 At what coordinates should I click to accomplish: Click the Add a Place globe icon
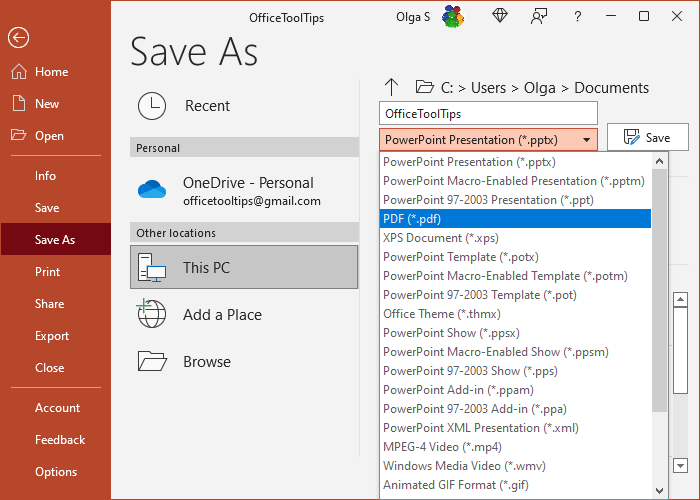(151, 313)
